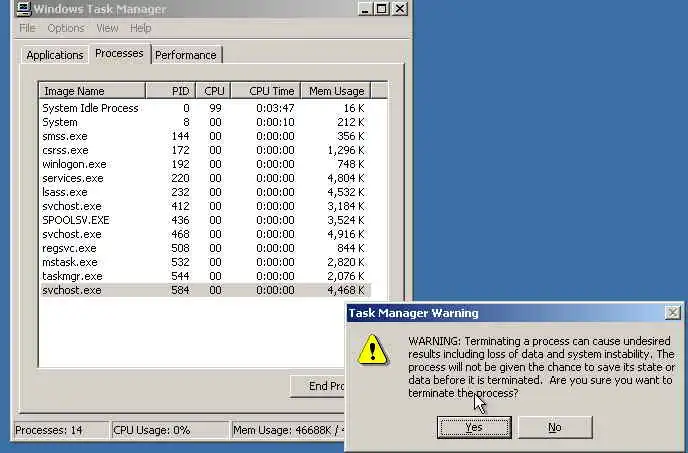Select the System Idle Process row
This screenshot has width=688, height=453.
[x=205, y=108]
